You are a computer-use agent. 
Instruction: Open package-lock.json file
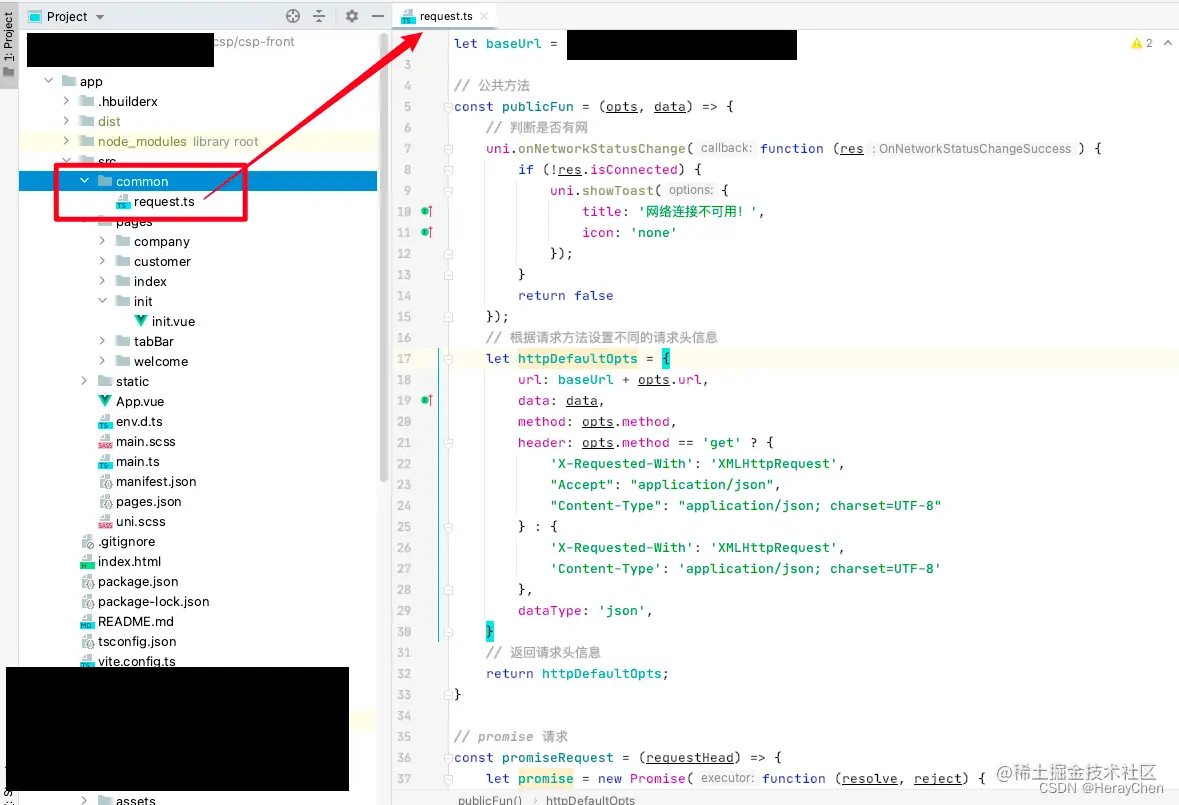153,601
